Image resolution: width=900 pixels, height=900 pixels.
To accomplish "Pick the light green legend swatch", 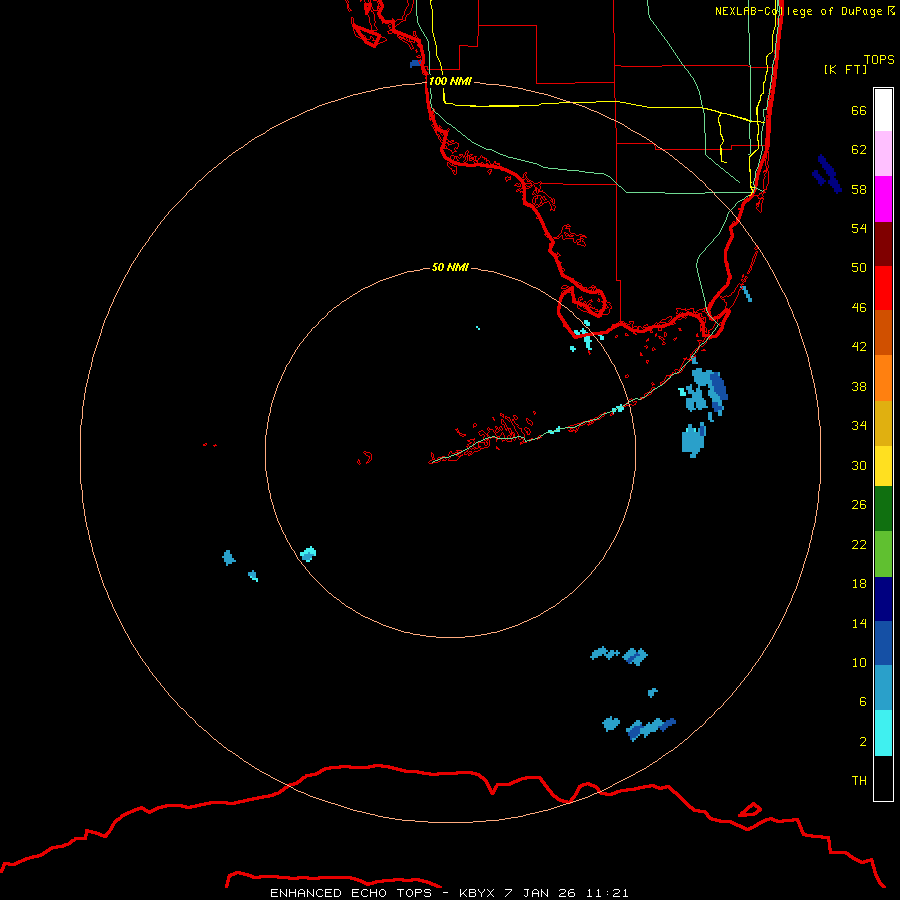I will pos(883,554).
